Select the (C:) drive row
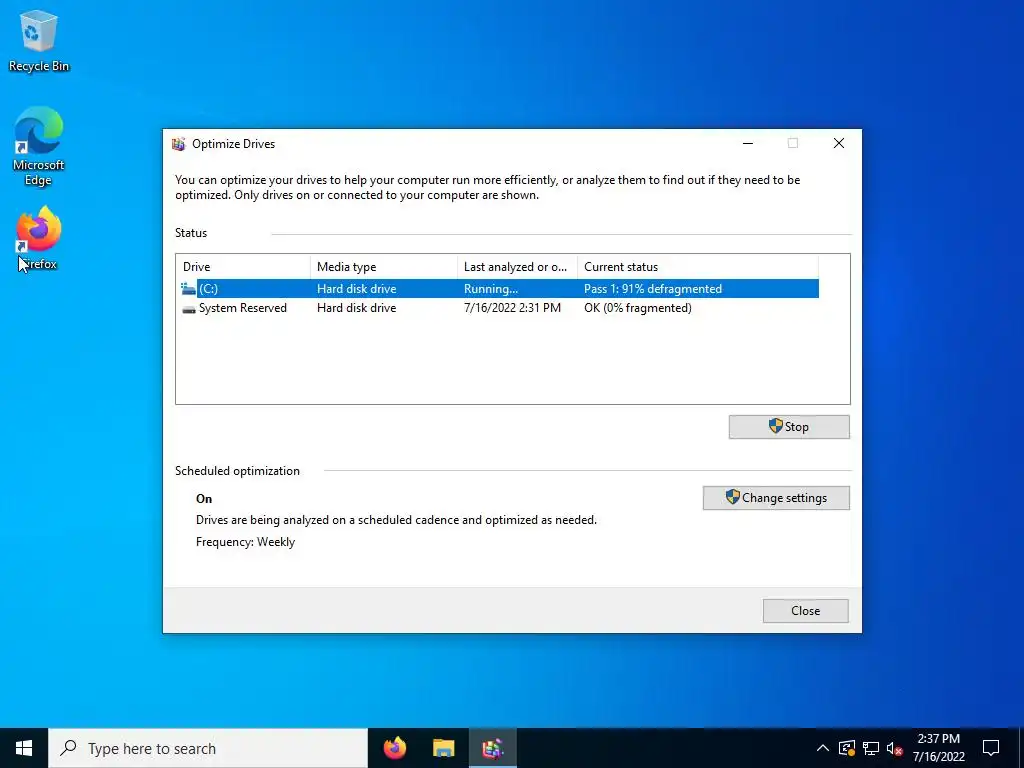Image resolution: width=1024 pixels, height=768 pixels. [499, 289]
